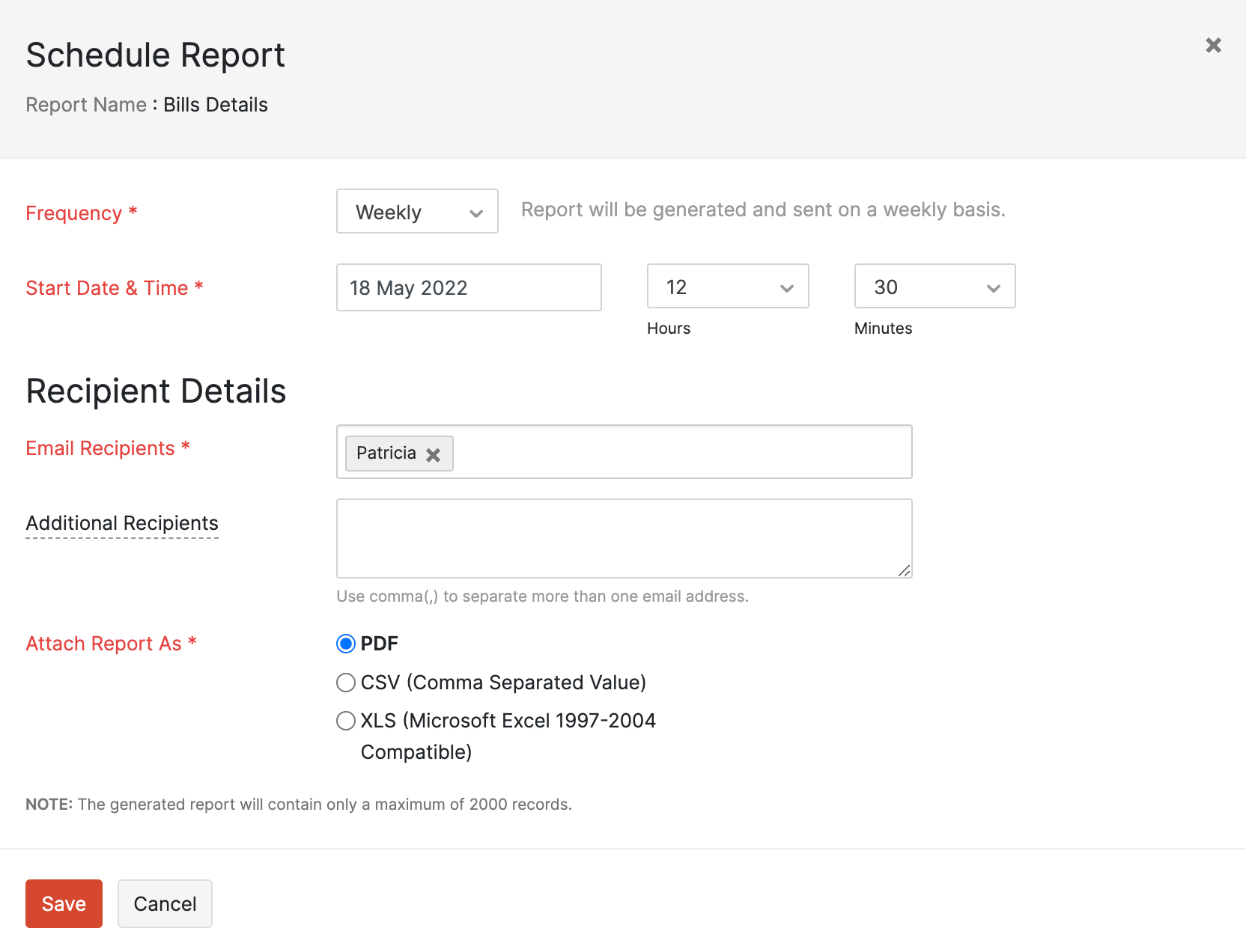Close the Schedule Report dialog
This screenshot has height=952, width=1246.
pos(1213,45)
